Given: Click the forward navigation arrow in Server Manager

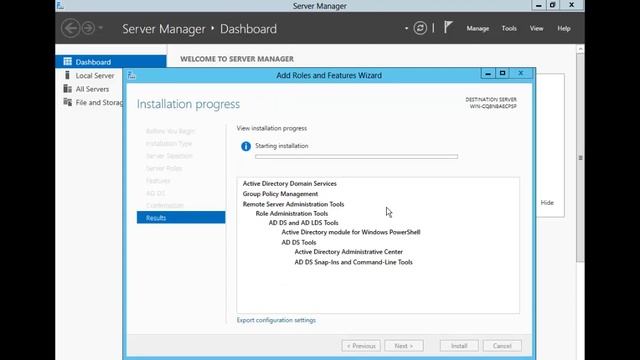Looking at the screenshot, I should pyautogui.click(x=88, y=28).
